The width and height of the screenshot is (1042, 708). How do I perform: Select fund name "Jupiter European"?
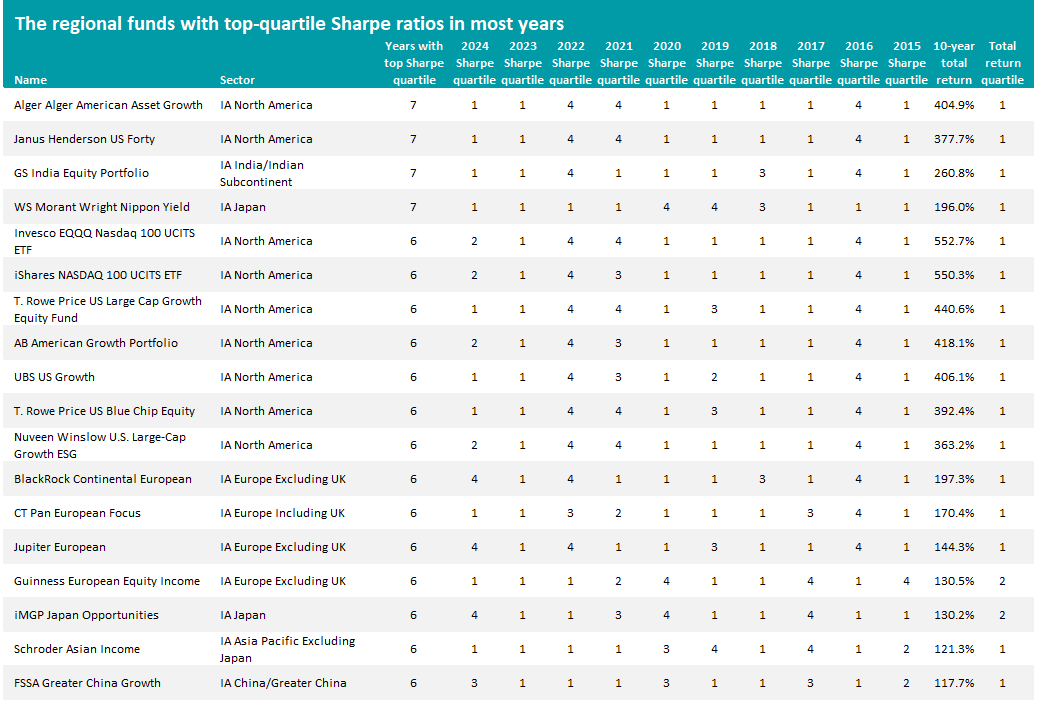click(x=60, y=547)
